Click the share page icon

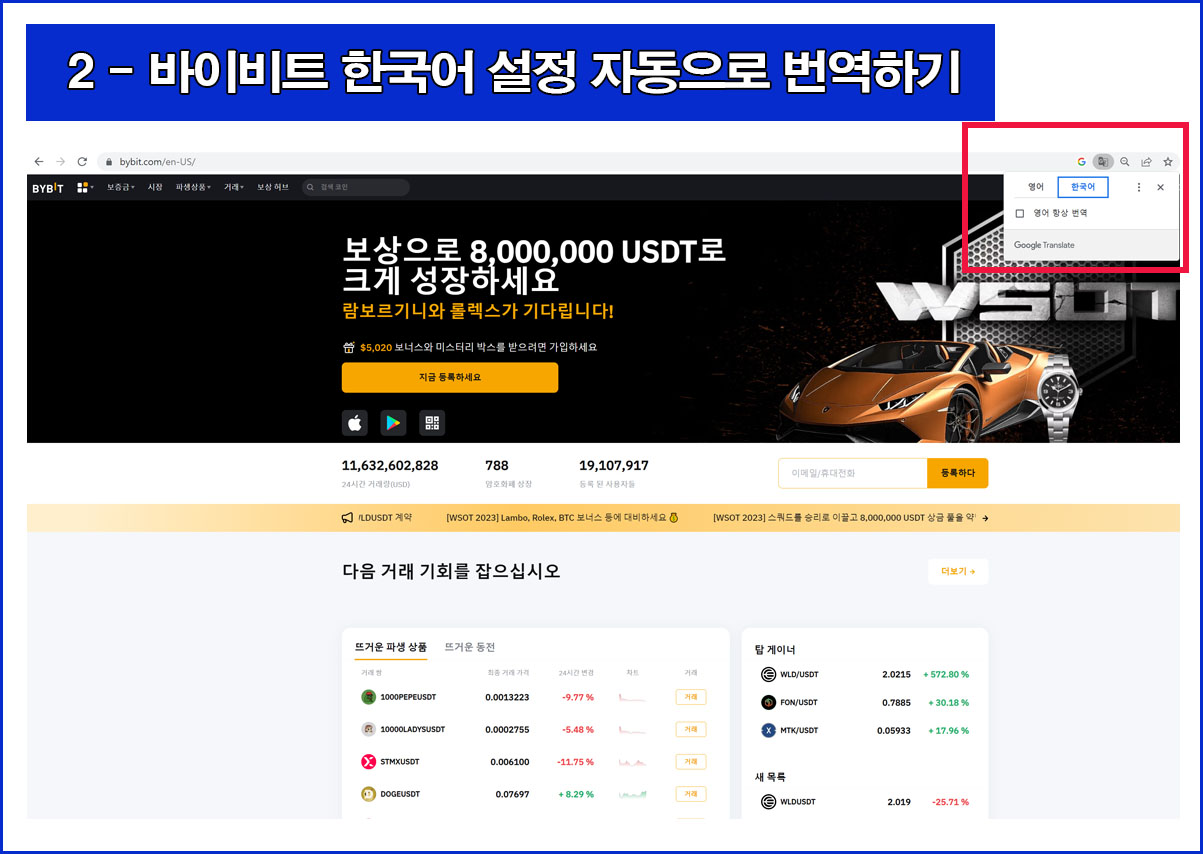pos(1146,161)
